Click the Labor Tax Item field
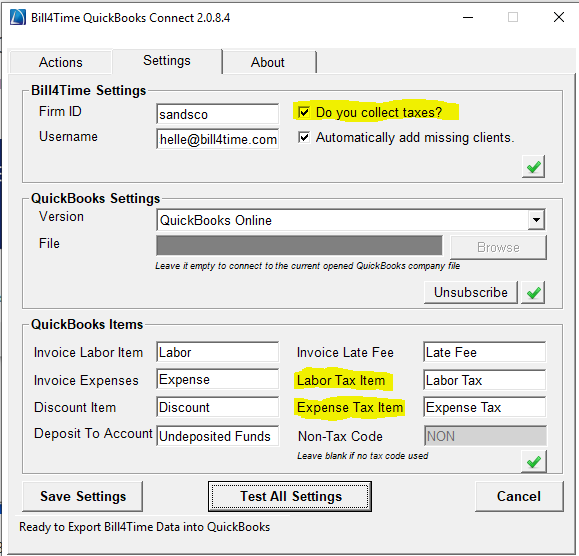This screenshot has width=579, height=556. [484, 380]
